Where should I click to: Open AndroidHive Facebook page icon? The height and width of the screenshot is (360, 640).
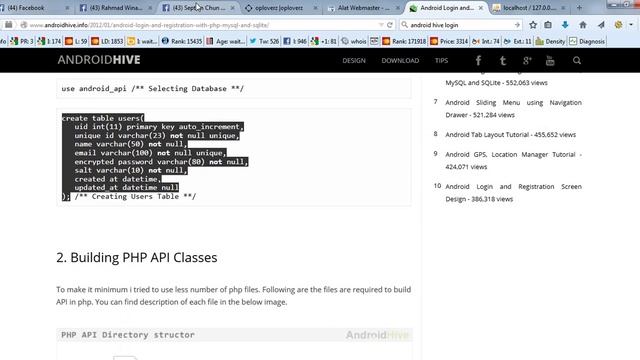(x=478, y=61)
